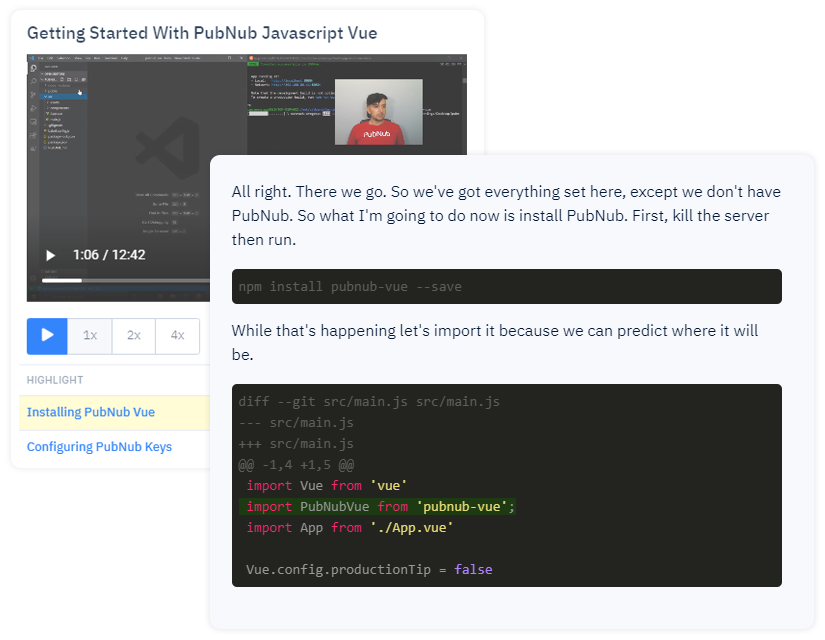
Task: Click the transcript paragraph starting All right
Action: [x=506, y=215]
